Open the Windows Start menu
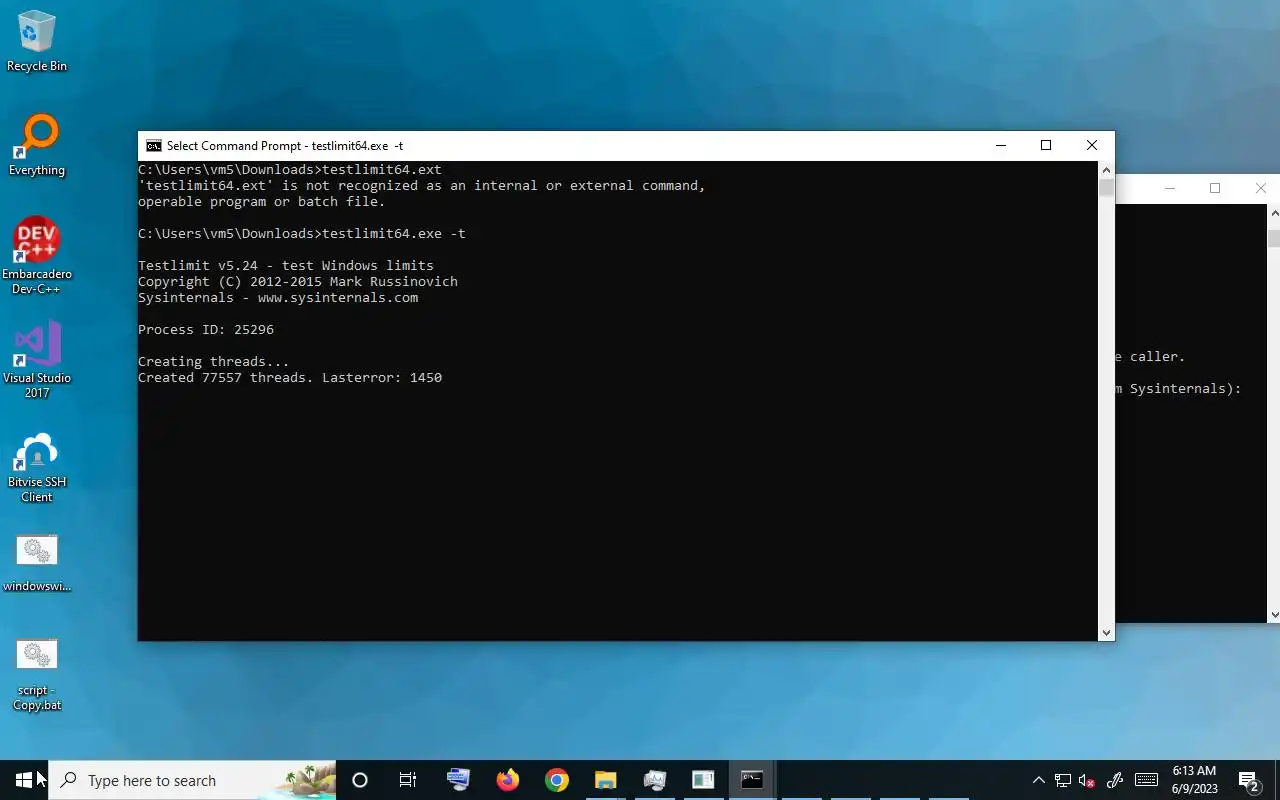1280x800 pixels. coord(24,780)
